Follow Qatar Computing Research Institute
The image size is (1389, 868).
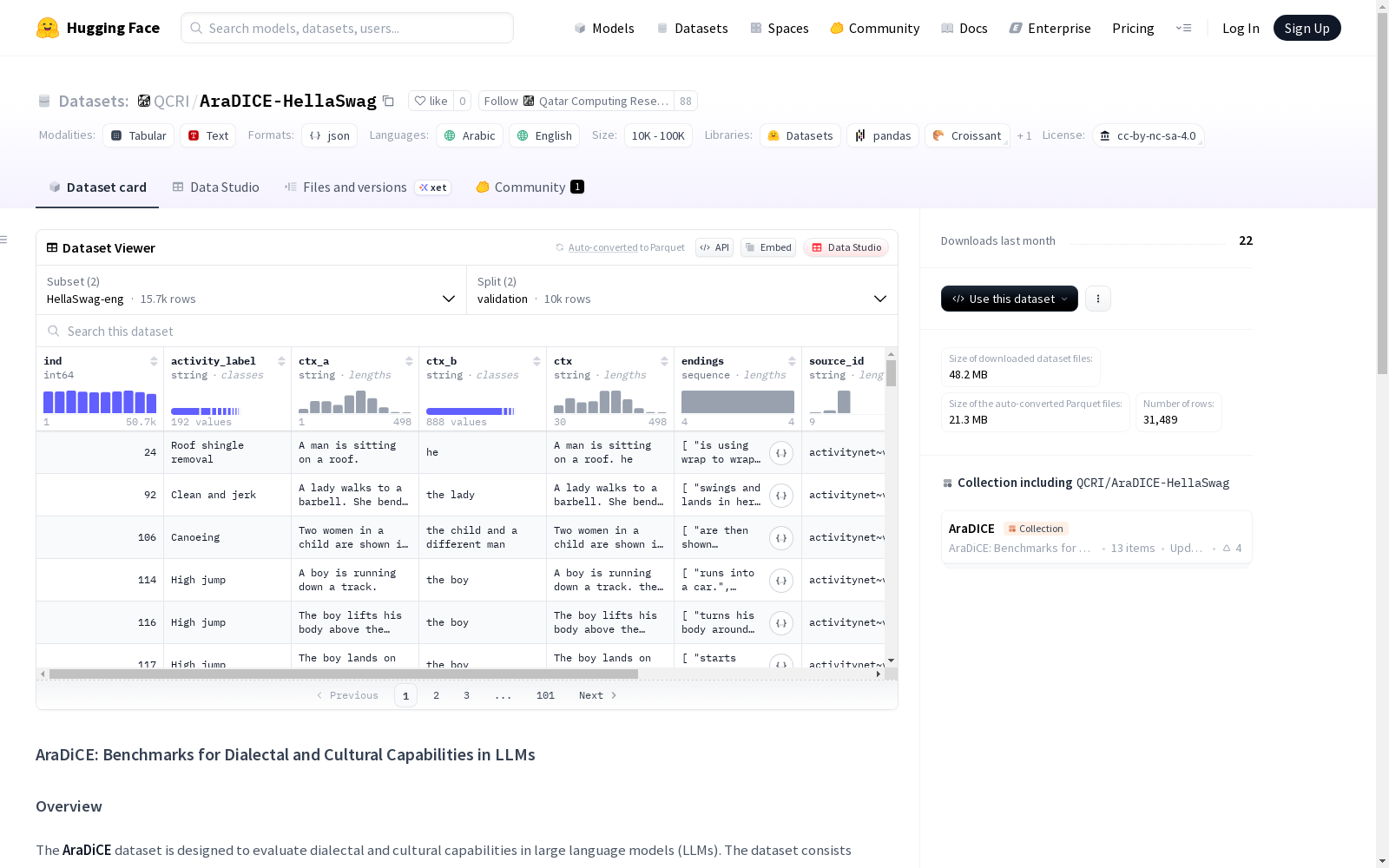pos(576,102)
